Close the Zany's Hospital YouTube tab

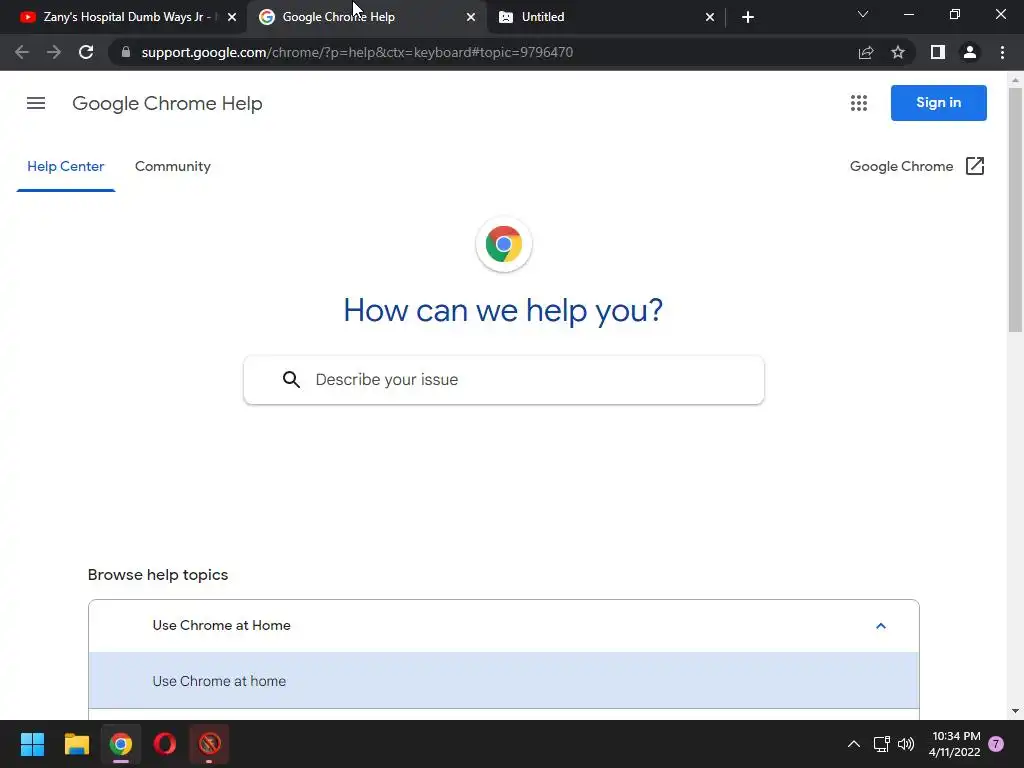(232, 17)
